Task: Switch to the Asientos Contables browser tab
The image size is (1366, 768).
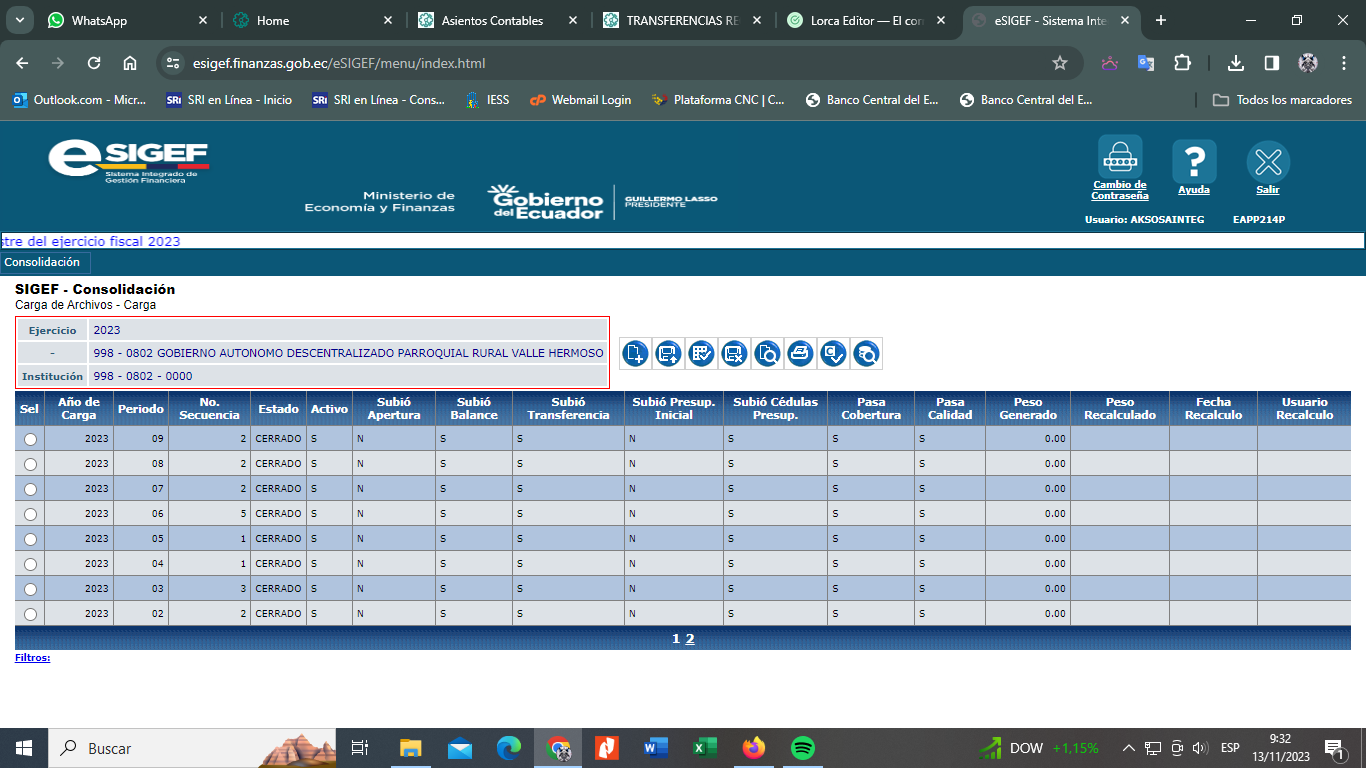Action: click(x=492, y=20)
